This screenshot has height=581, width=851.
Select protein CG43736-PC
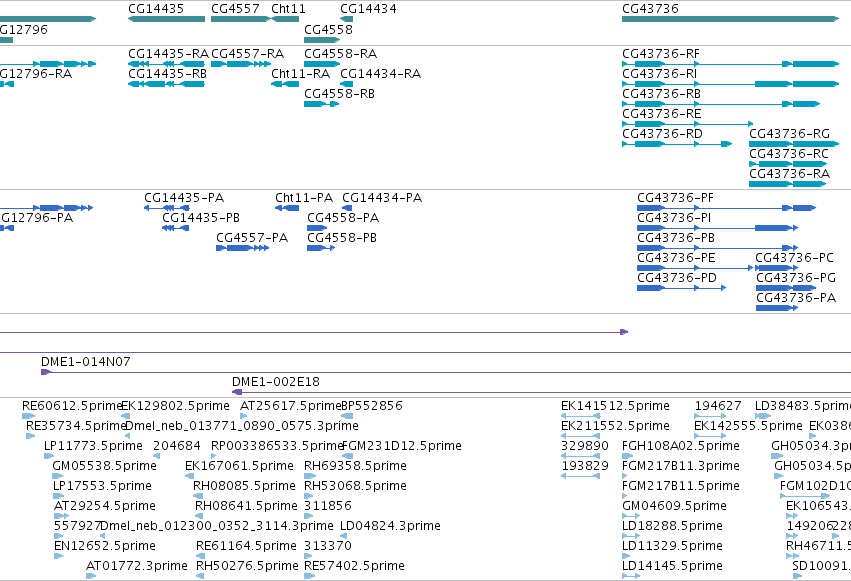(795, 258)
